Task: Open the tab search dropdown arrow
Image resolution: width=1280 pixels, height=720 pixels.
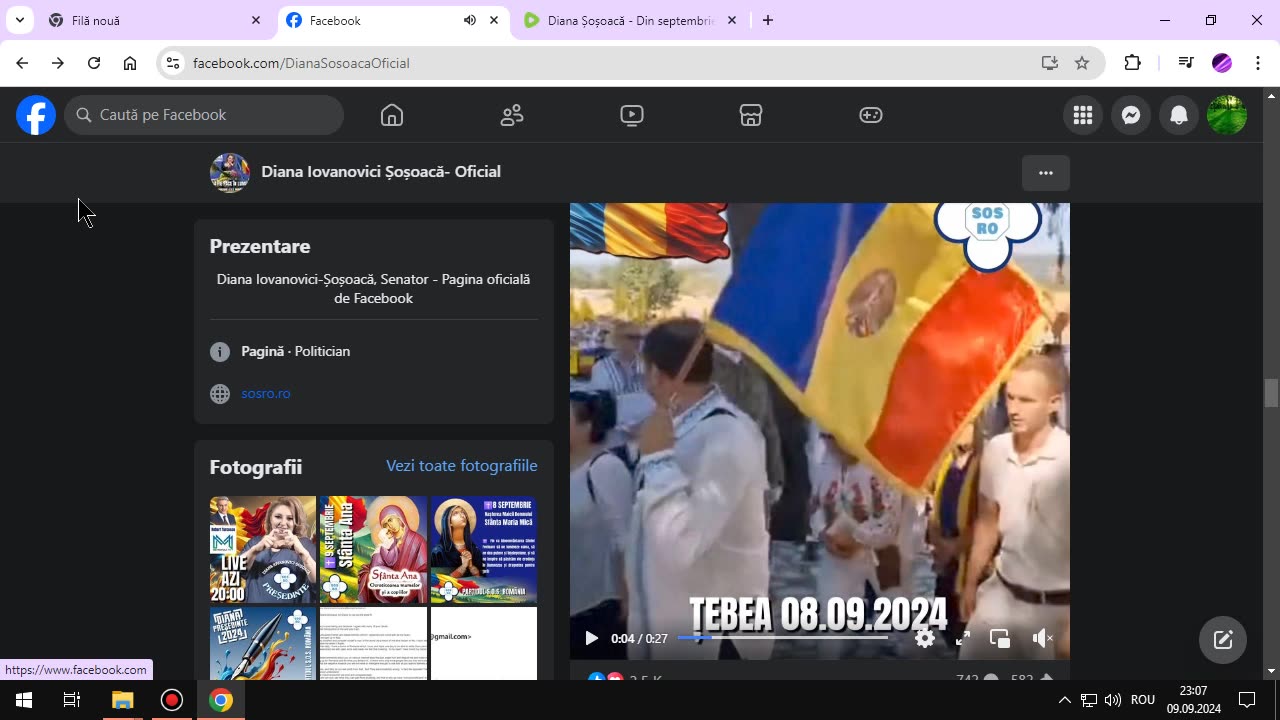Action: click(x=19, y=20)
